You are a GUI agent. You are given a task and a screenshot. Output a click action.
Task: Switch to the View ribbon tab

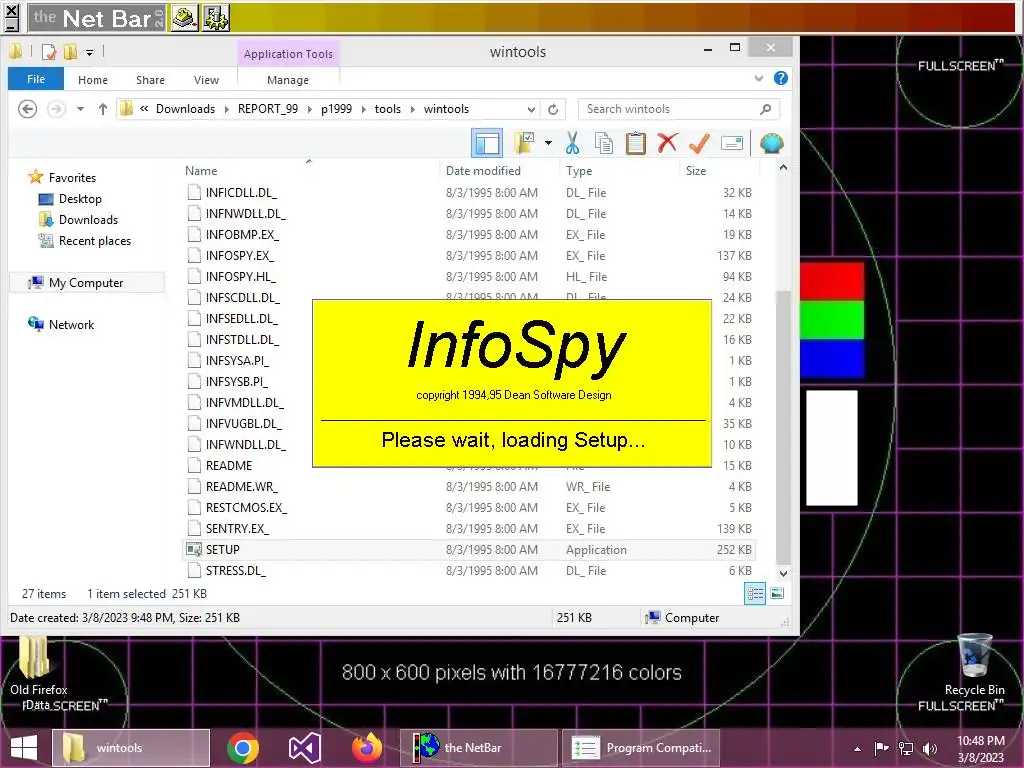[x=206, y=80]
